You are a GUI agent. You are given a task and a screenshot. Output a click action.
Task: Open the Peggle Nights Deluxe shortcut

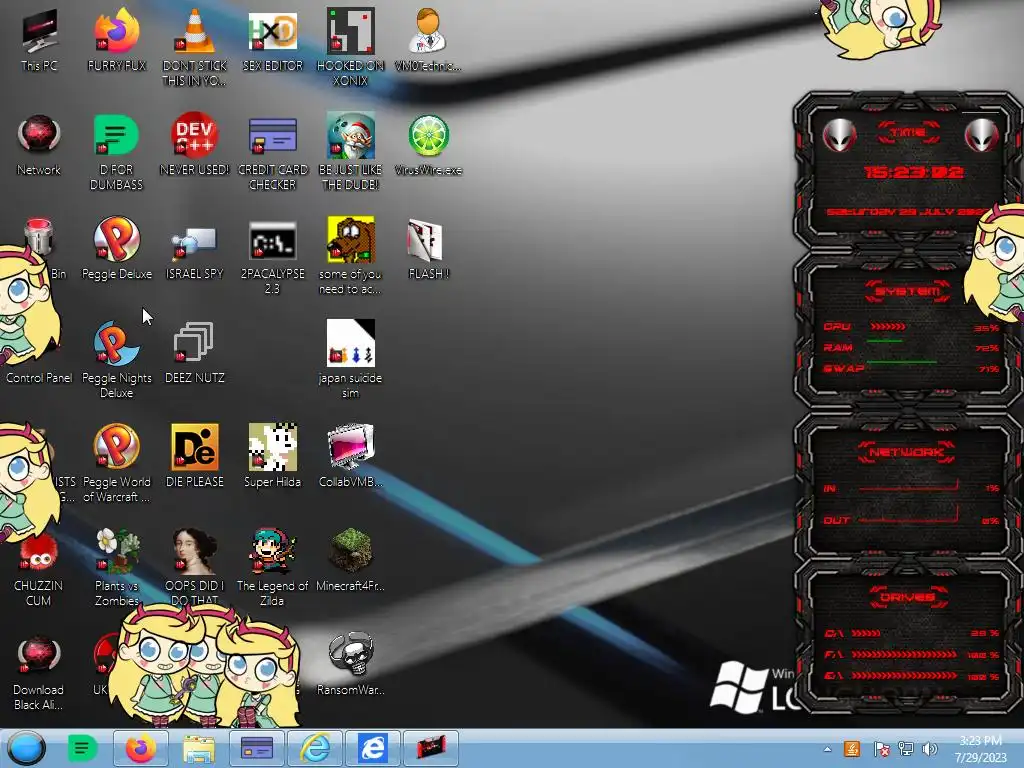[117, 359]
